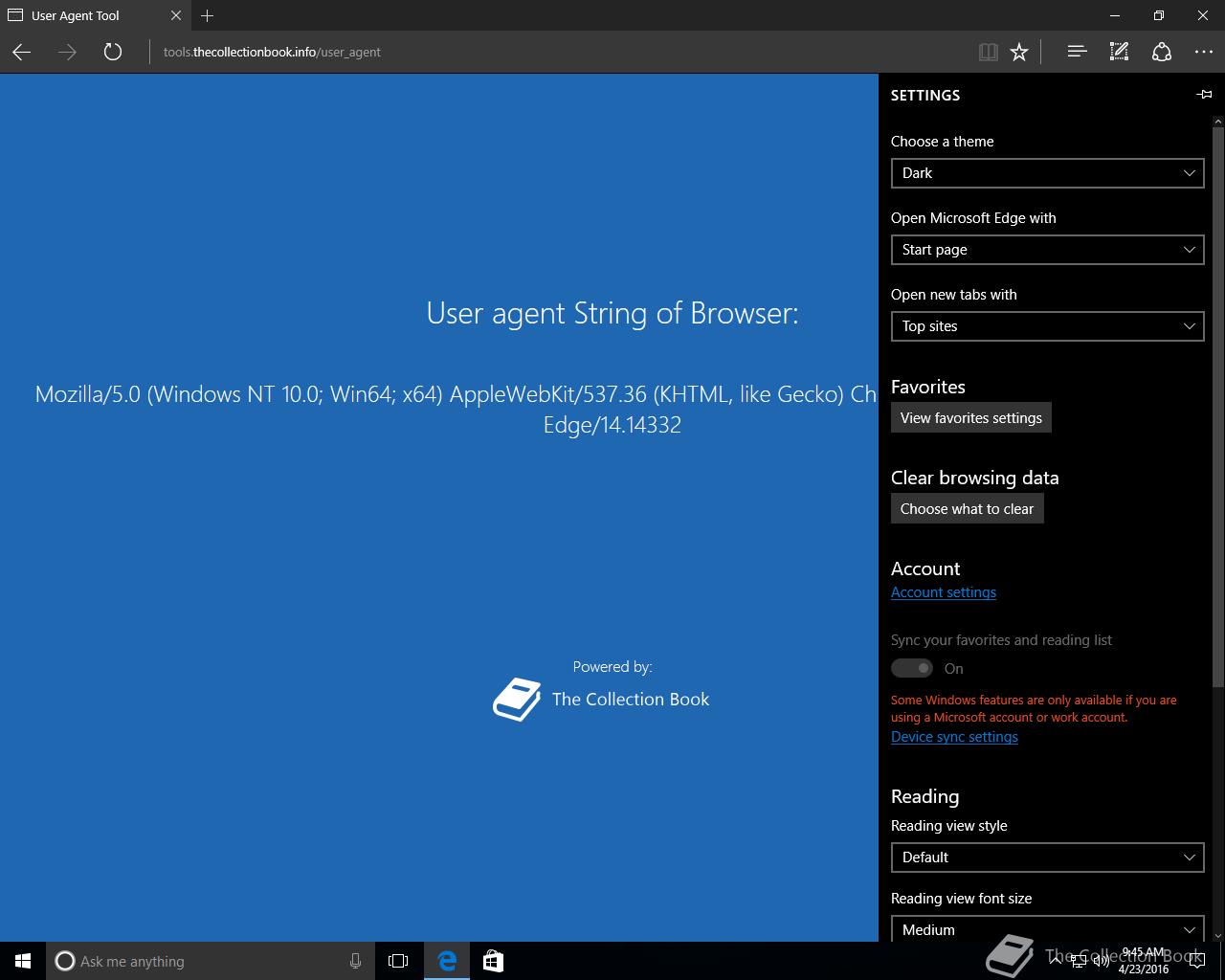Screen dimensions: 1225x980
Task: Click the Reading section heading
Action: [x=924, y=796]
